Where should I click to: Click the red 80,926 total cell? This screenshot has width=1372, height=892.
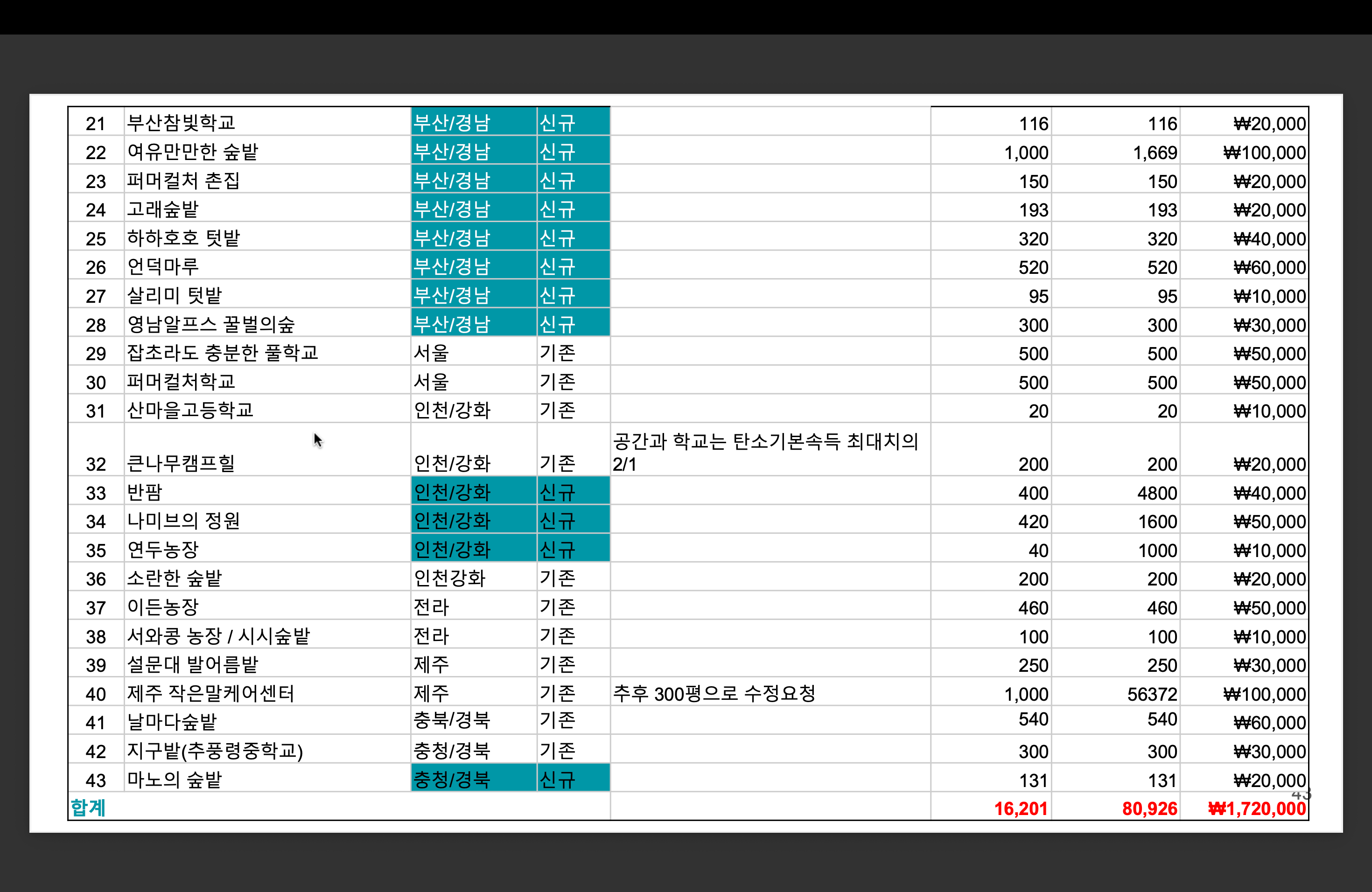1149,808
